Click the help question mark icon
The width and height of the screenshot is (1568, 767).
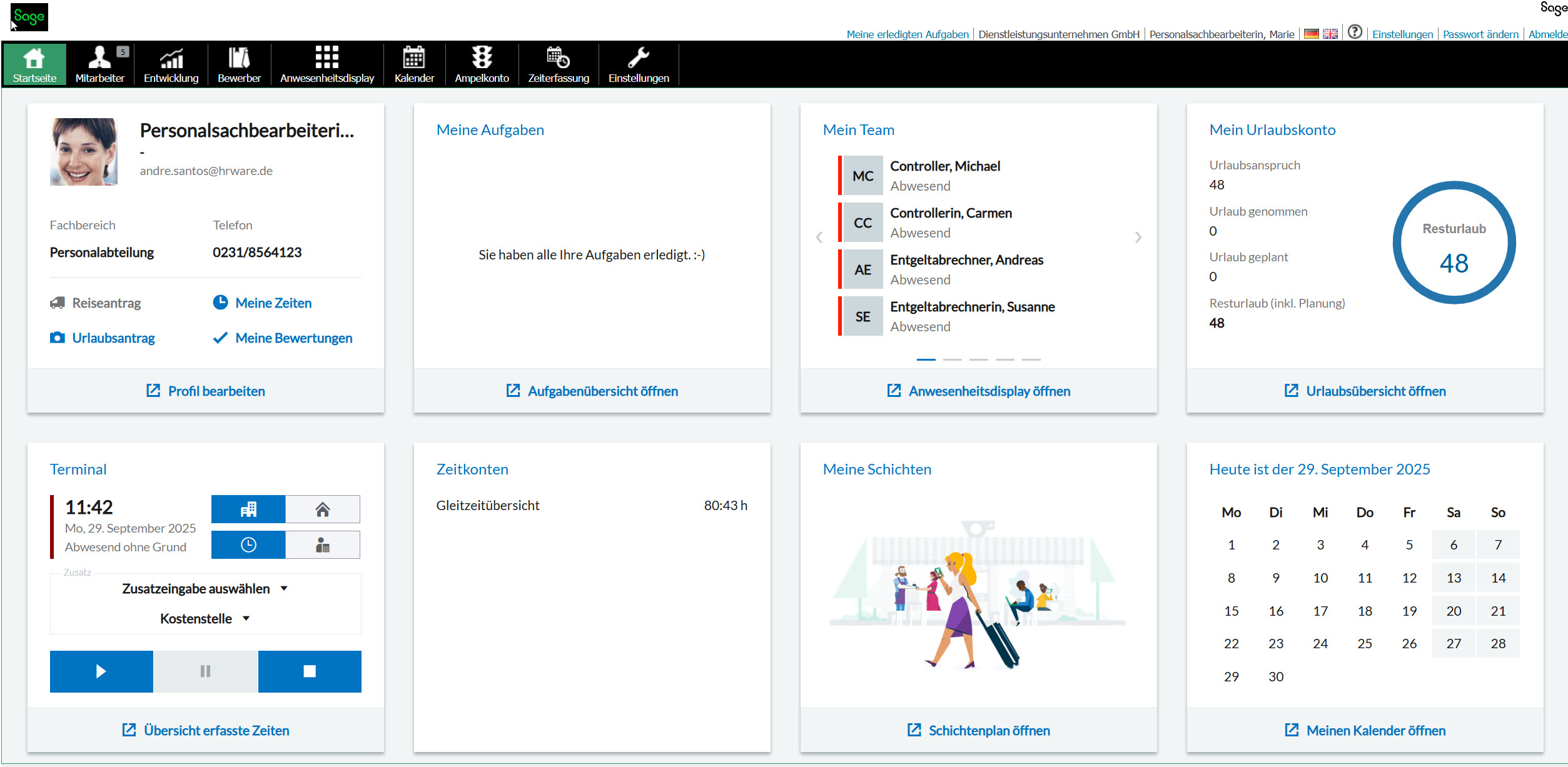point(1355,32)
